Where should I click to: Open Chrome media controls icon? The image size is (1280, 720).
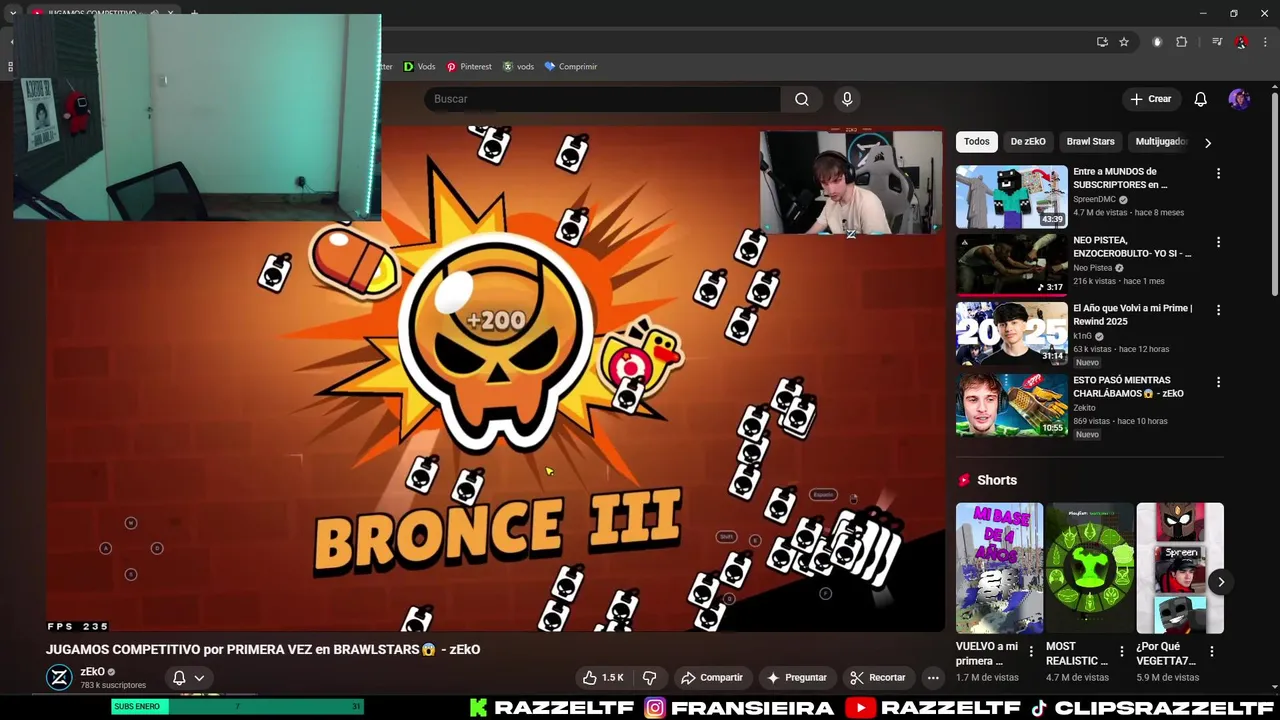[1217, 42]
